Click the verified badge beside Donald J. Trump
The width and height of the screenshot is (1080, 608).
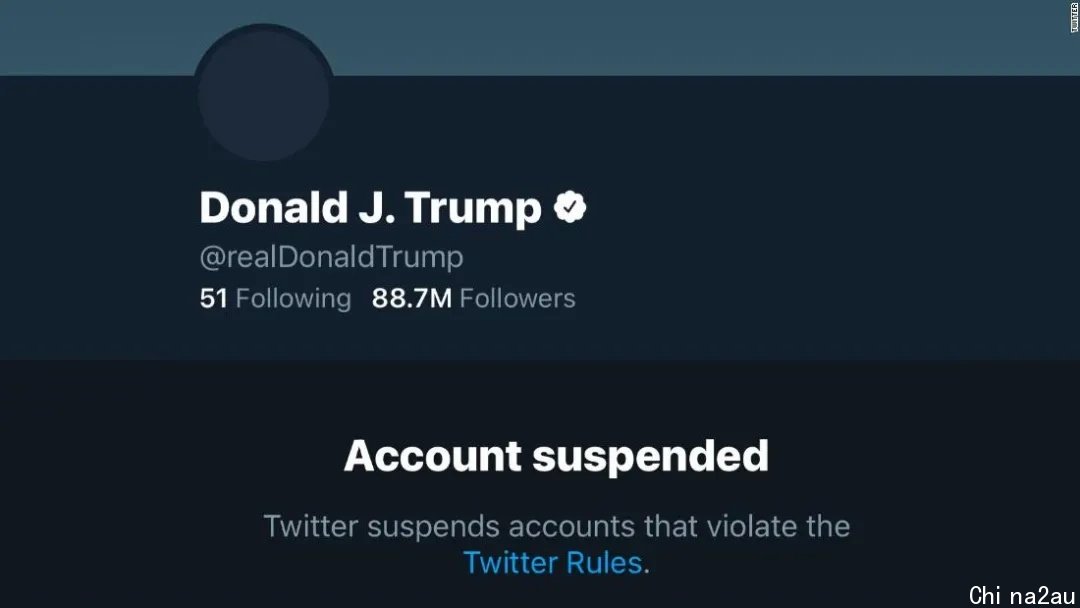(x=570, y=207)
